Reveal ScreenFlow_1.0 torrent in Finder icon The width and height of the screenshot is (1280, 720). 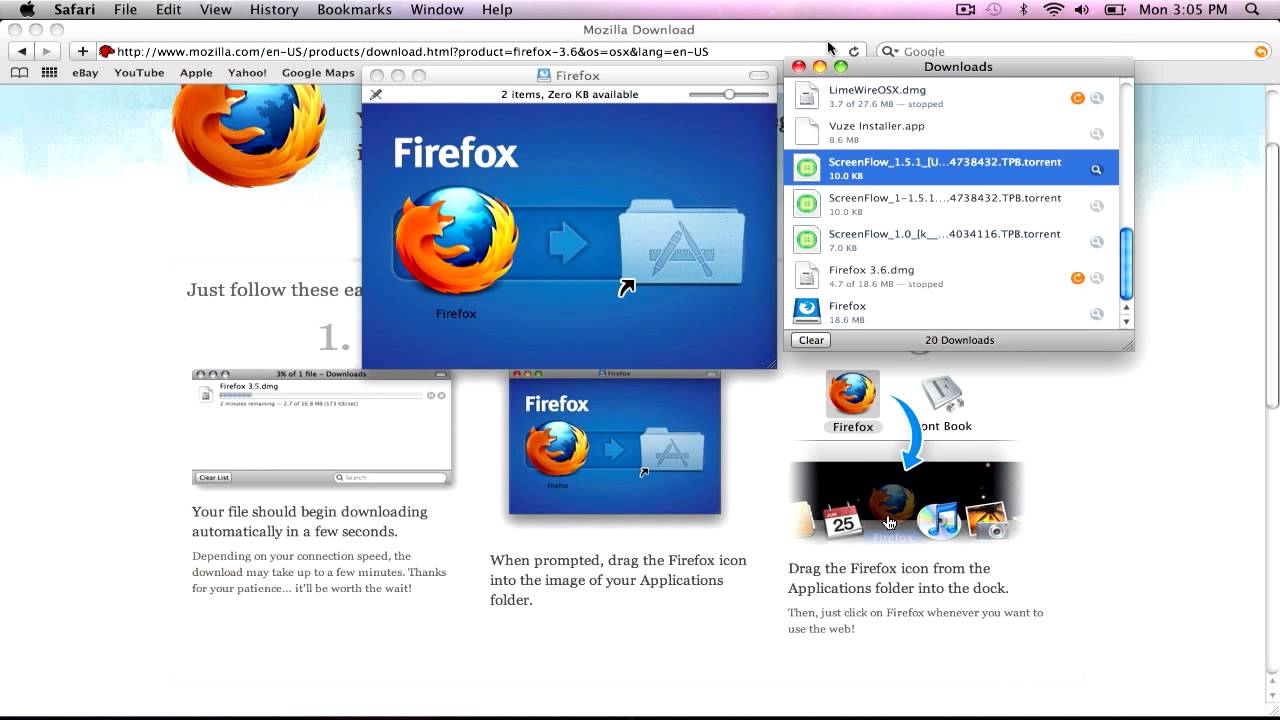(x=1097, y=242)
